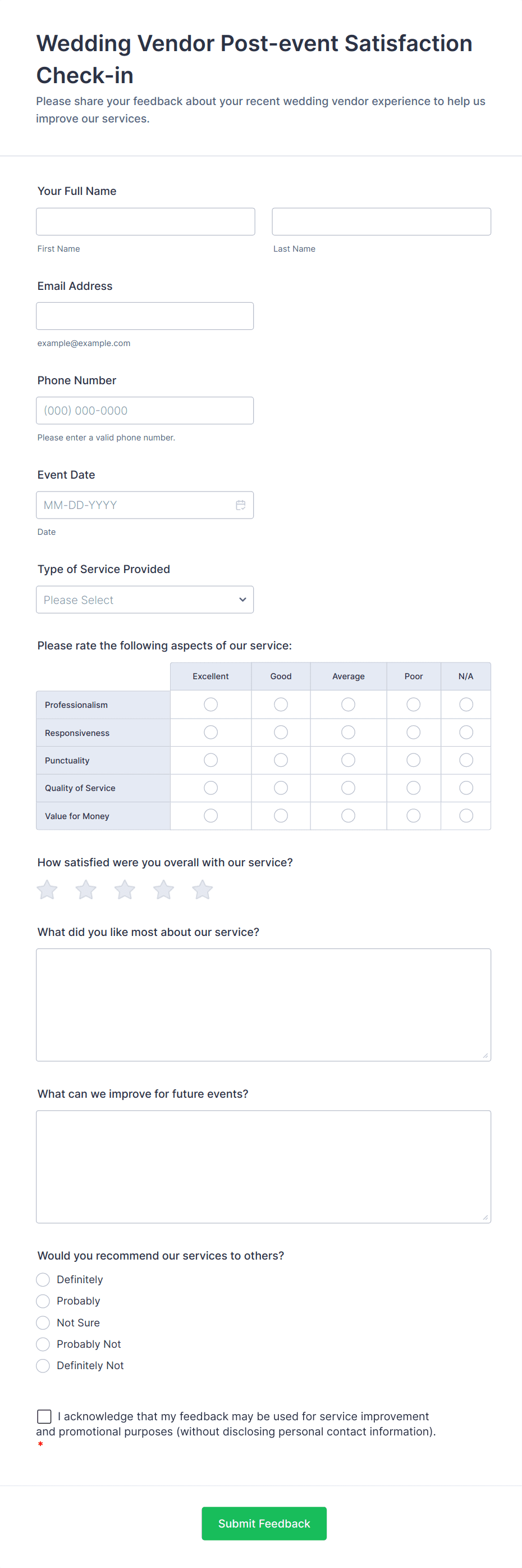Image resolution: width=522 pixels, height=1568 pixels.
Task: Focus the First Name field
Action: [x=145, y=221]
